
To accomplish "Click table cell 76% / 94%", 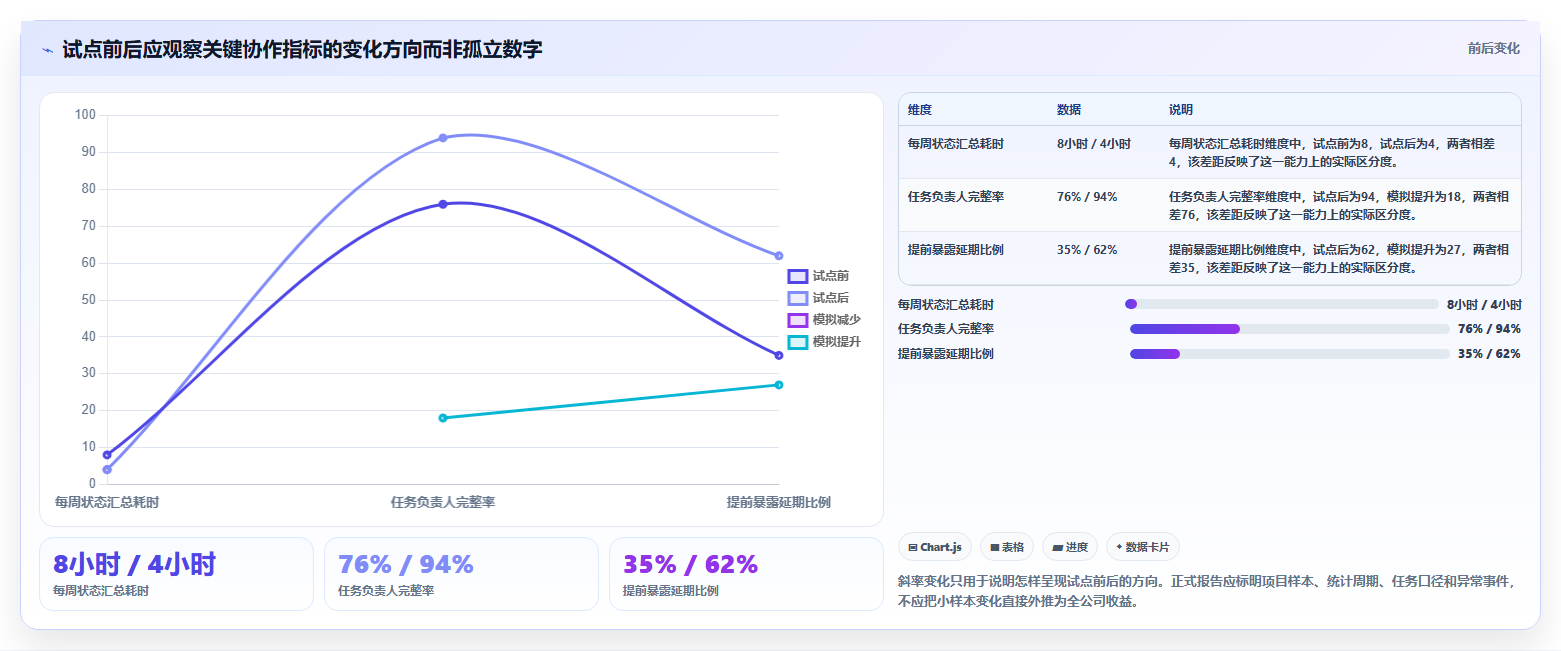I will click(x=1087, y=197).
